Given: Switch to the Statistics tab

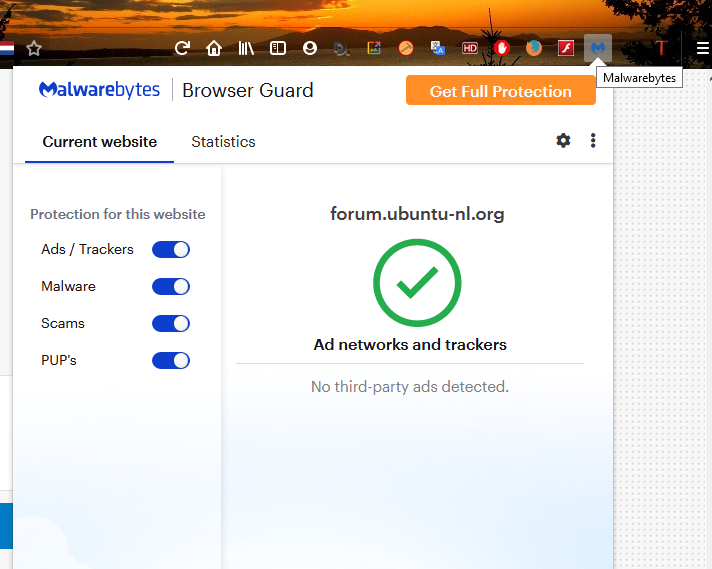Looking at the screenshot, I should point(223,142).
